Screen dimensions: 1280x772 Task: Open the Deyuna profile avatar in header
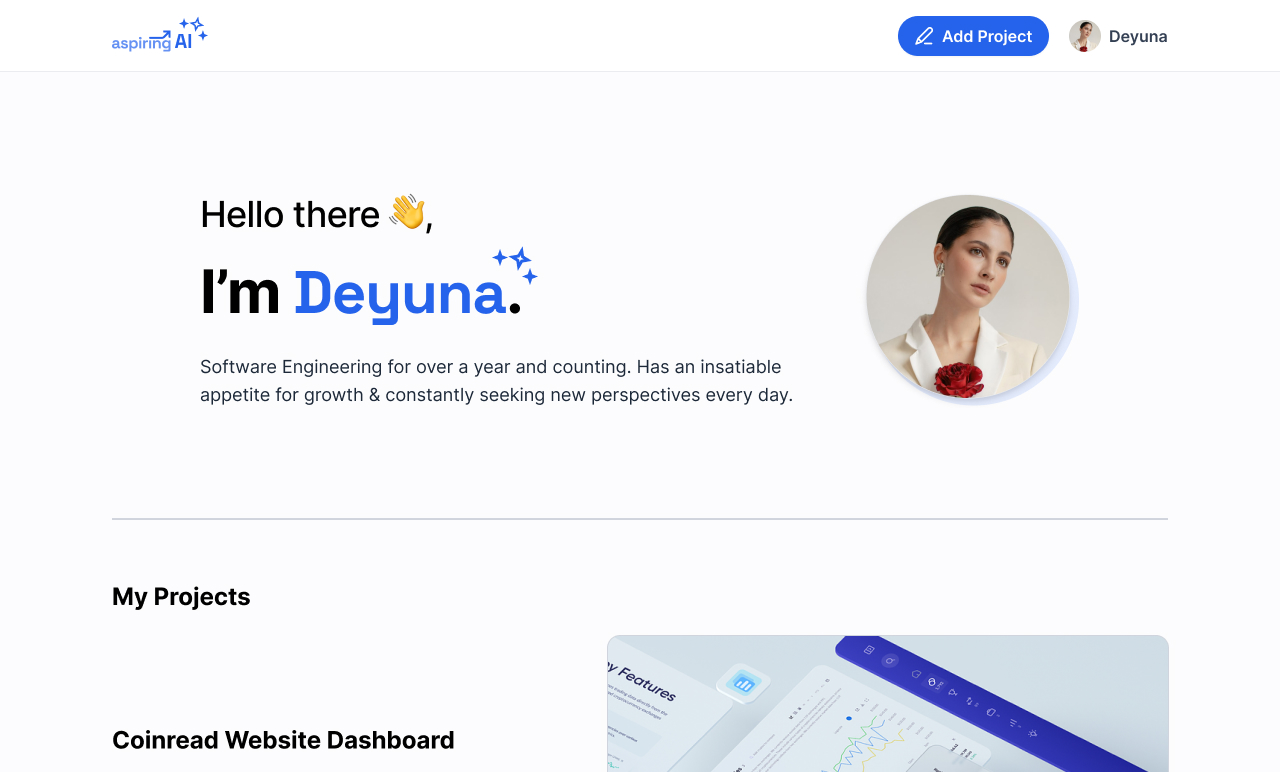pos(1085,36)
